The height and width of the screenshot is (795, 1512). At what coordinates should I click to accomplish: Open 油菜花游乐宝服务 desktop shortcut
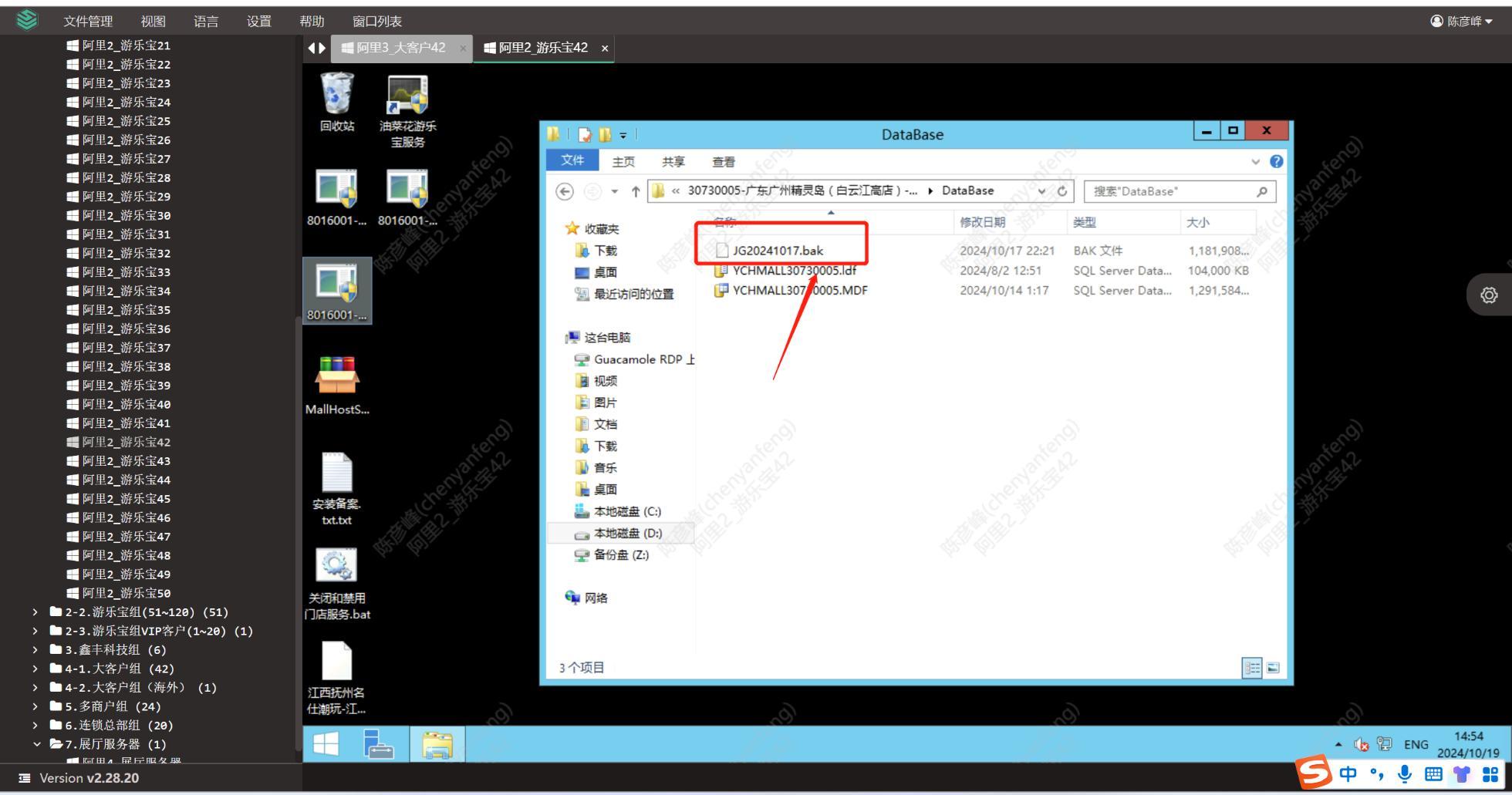tap(407, 111)
